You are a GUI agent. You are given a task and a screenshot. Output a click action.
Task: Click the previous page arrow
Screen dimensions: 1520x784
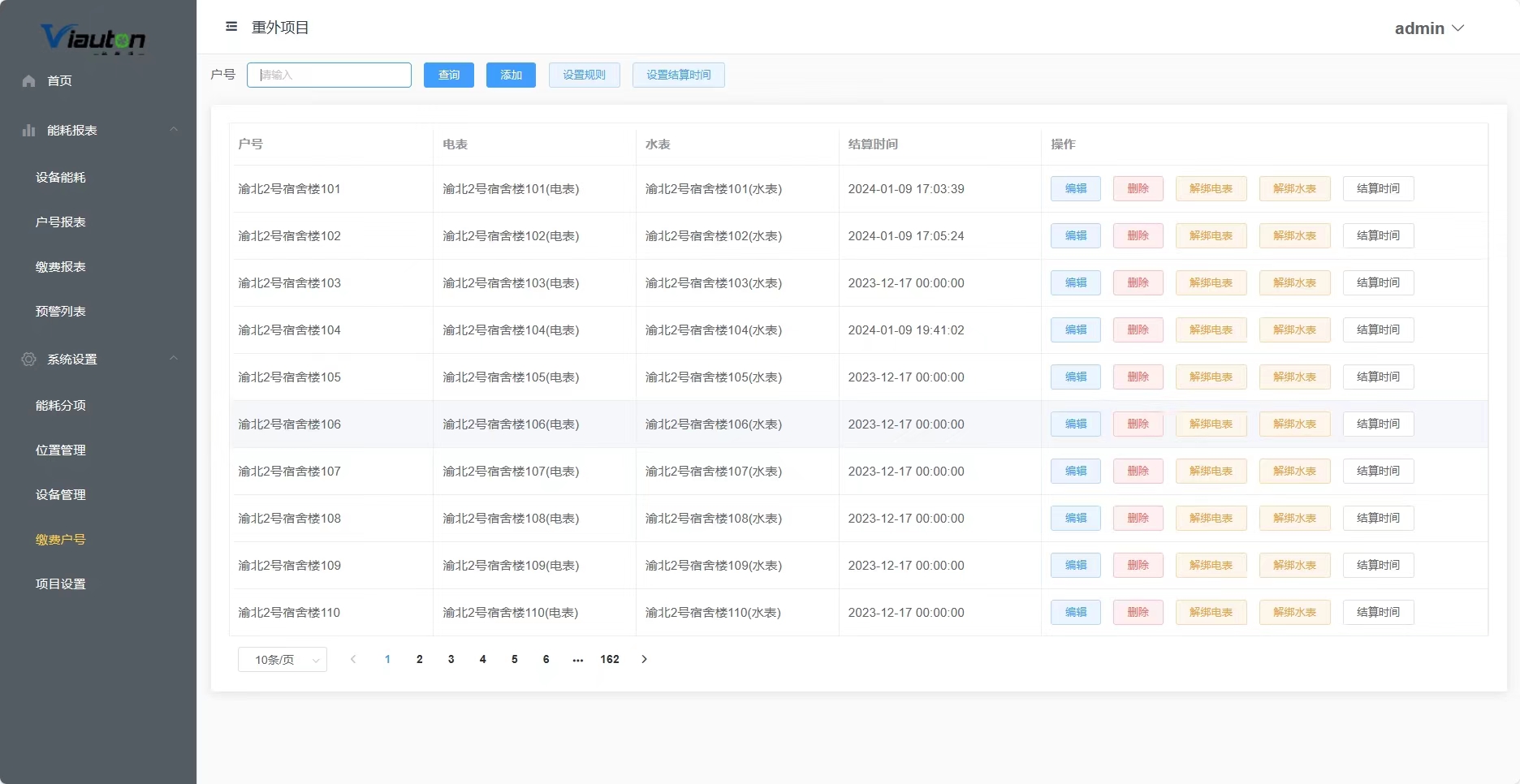pyautogui.click(x=353, y=659)
